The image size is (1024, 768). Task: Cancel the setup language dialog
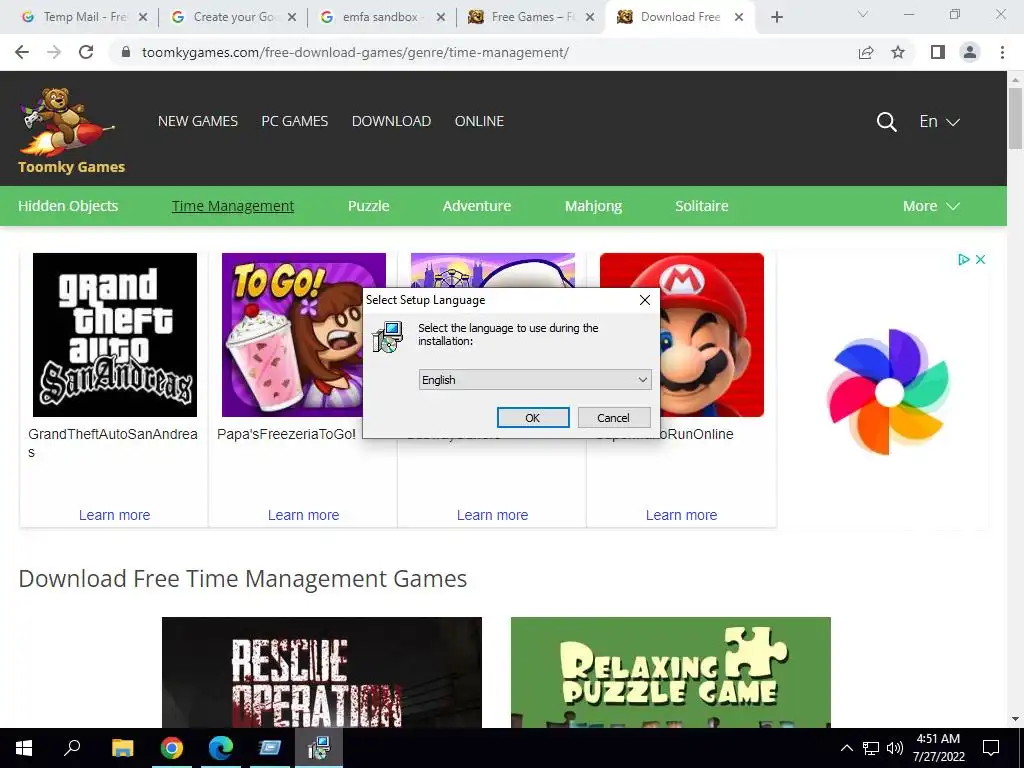click(x=614, y=417)
